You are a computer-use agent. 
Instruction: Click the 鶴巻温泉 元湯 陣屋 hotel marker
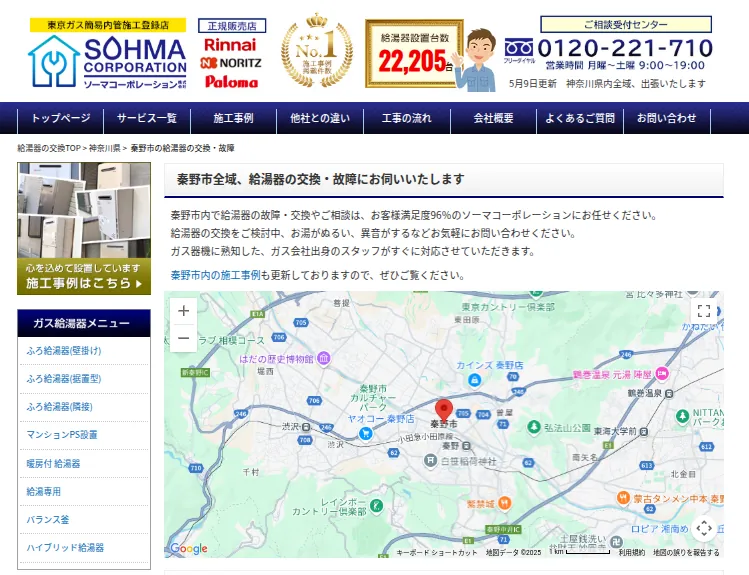(x=662, y=374)
